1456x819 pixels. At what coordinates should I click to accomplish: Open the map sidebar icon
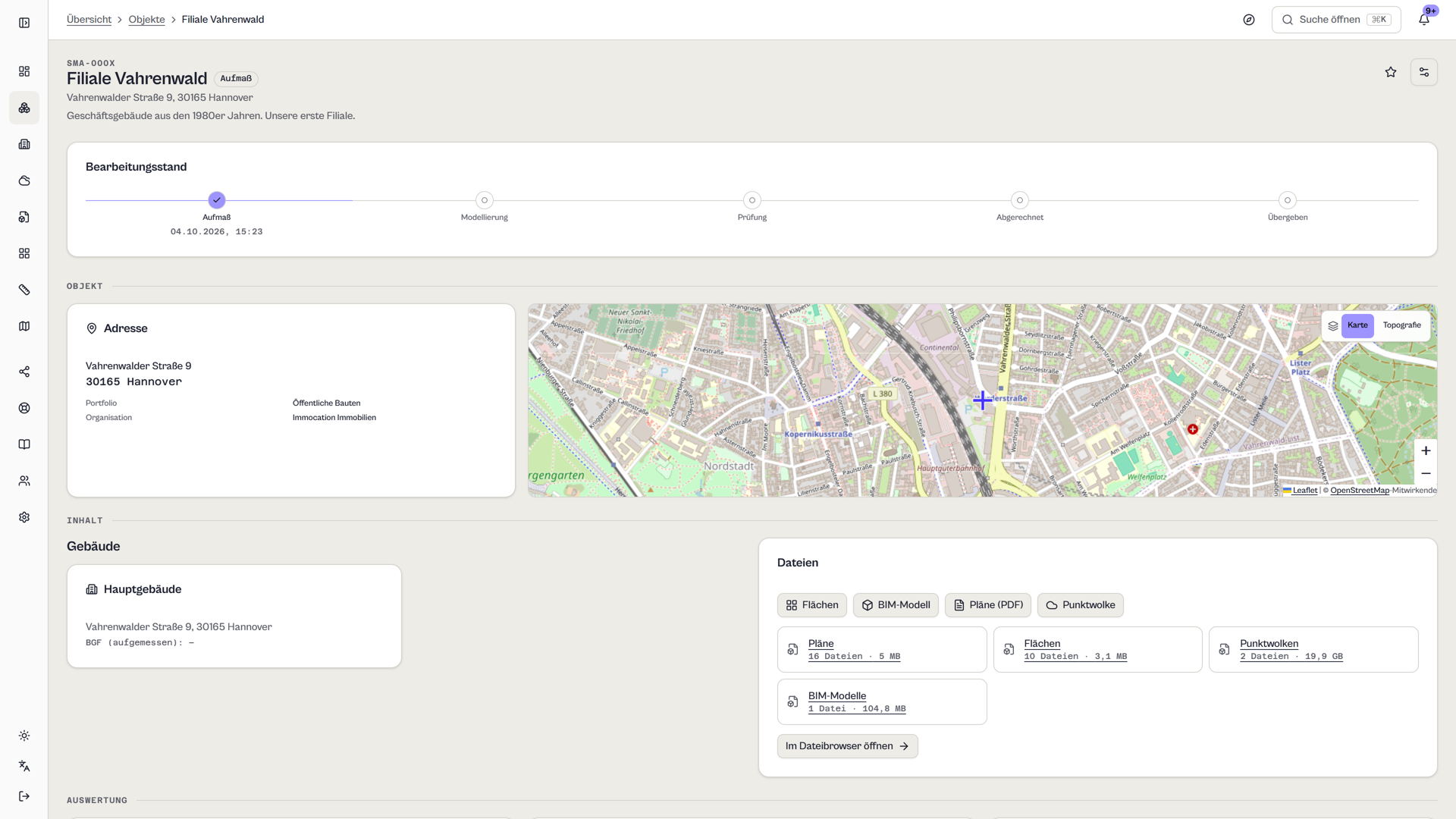tap(24, 326)
